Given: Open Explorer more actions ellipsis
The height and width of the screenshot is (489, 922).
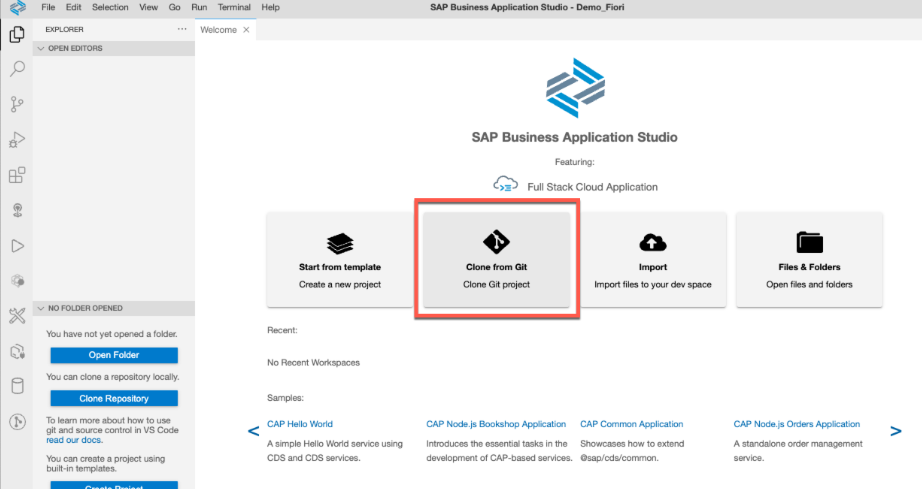Looking at the screenshot, I should [x=182, y=29].
